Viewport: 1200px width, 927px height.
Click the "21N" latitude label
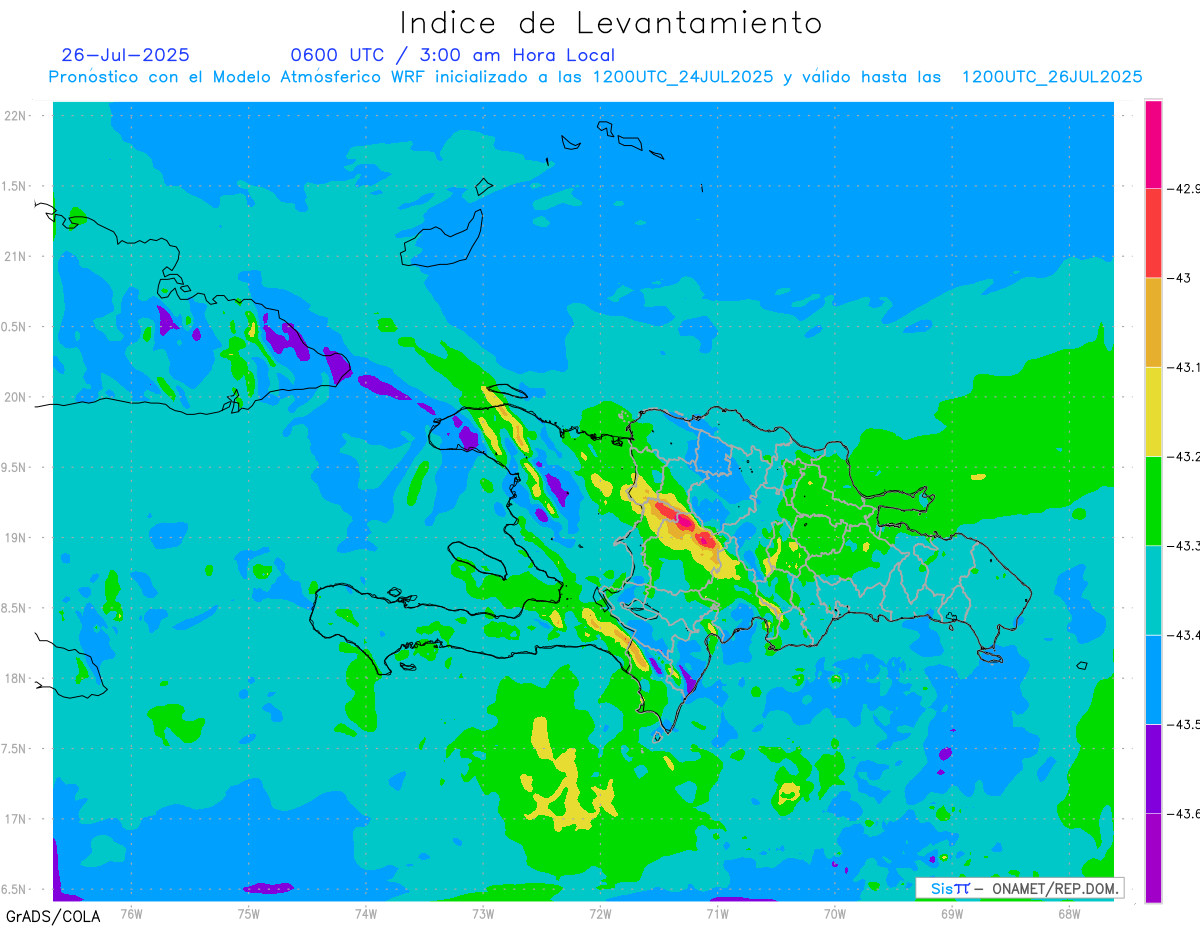coord(17,256)
